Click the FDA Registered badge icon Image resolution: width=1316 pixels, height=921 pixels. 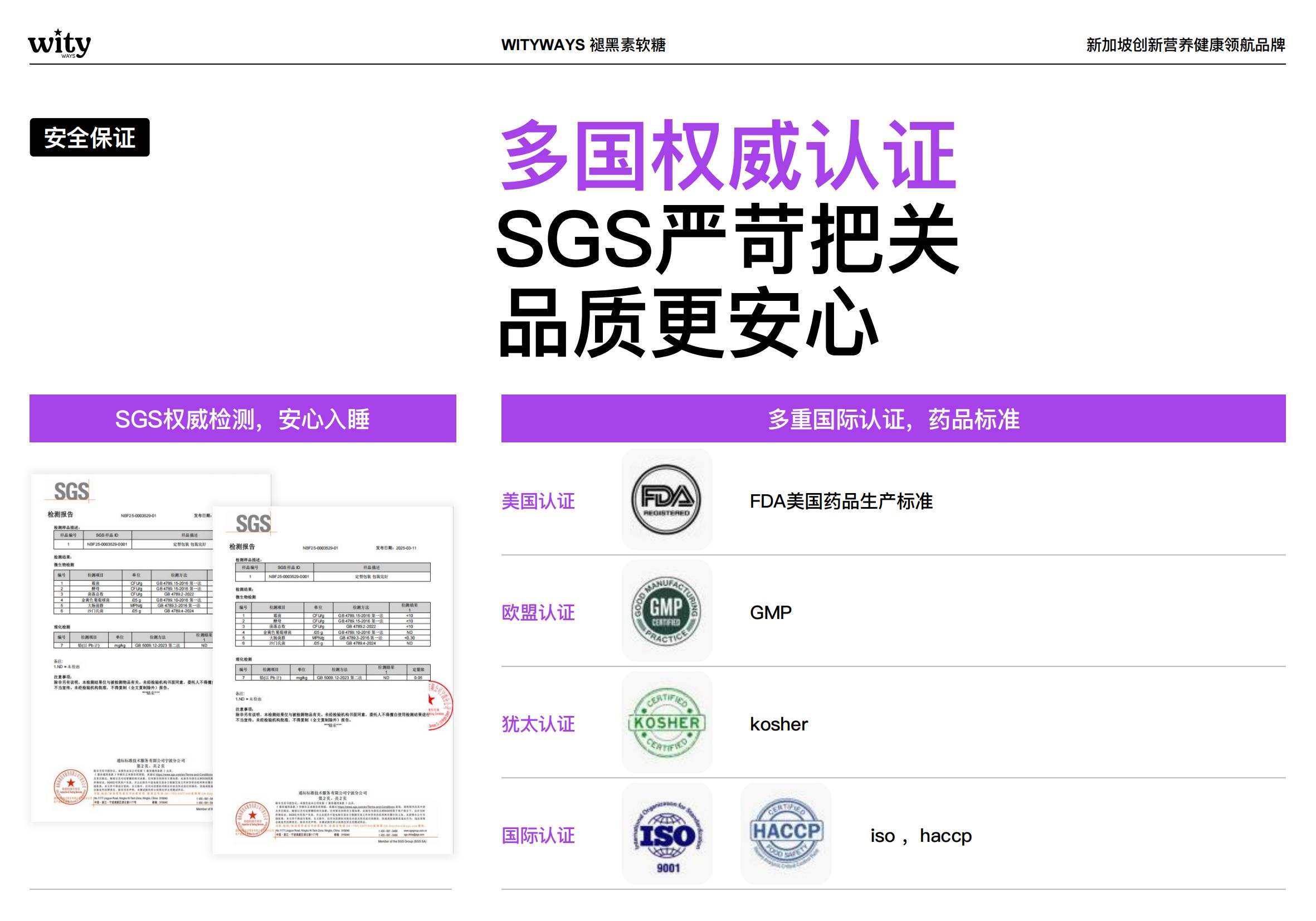pos(666,499)
